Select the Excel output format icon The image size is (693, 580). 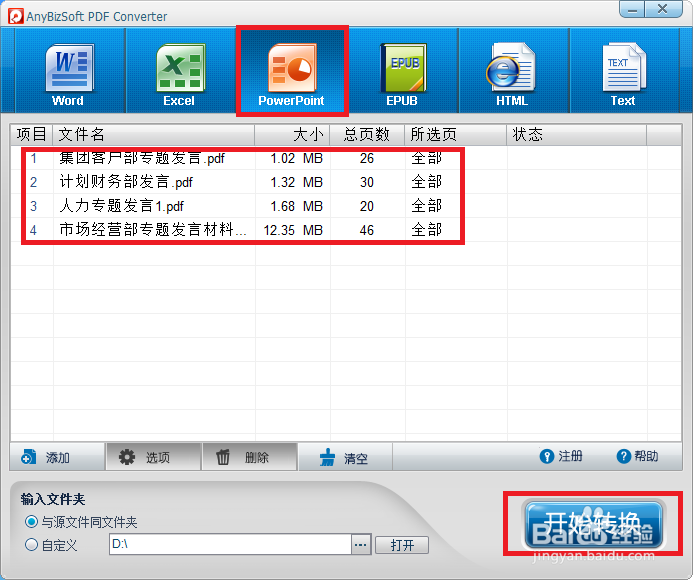coord(180,71)
